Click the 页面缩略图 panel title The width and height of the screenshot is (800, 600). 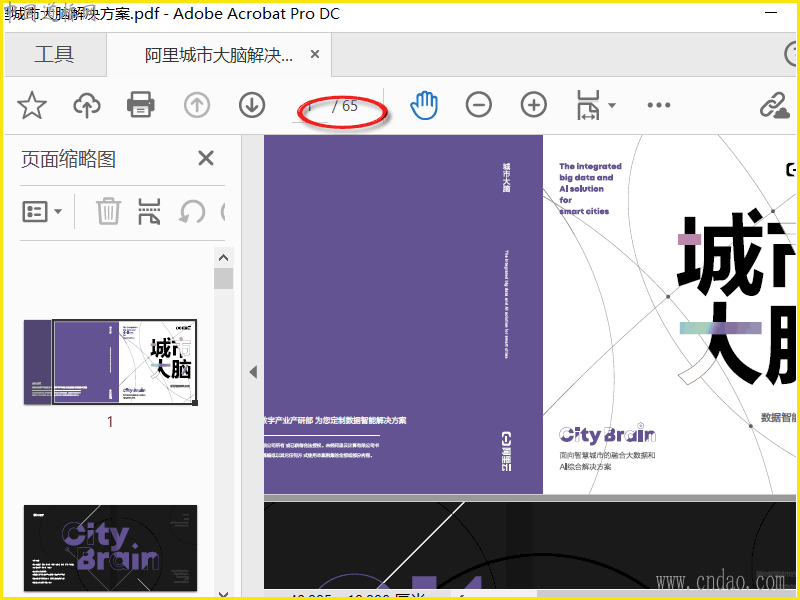click(68, 159)
